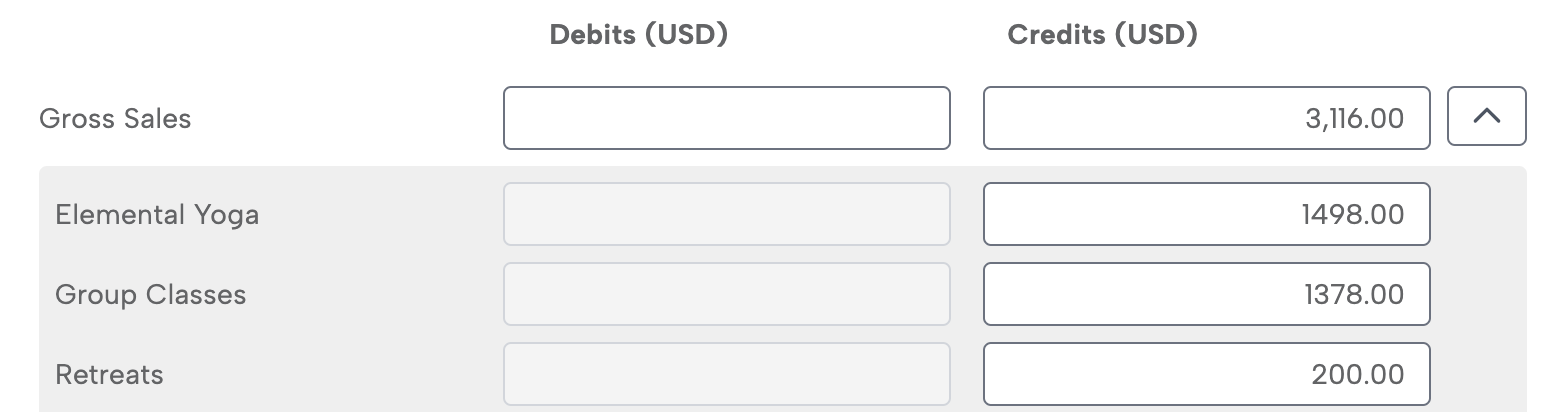Viewport: 1564px width, 412px height.
Task: Click the Group Classes debit field
Action: pyautogui.click(x=726, y=294)
